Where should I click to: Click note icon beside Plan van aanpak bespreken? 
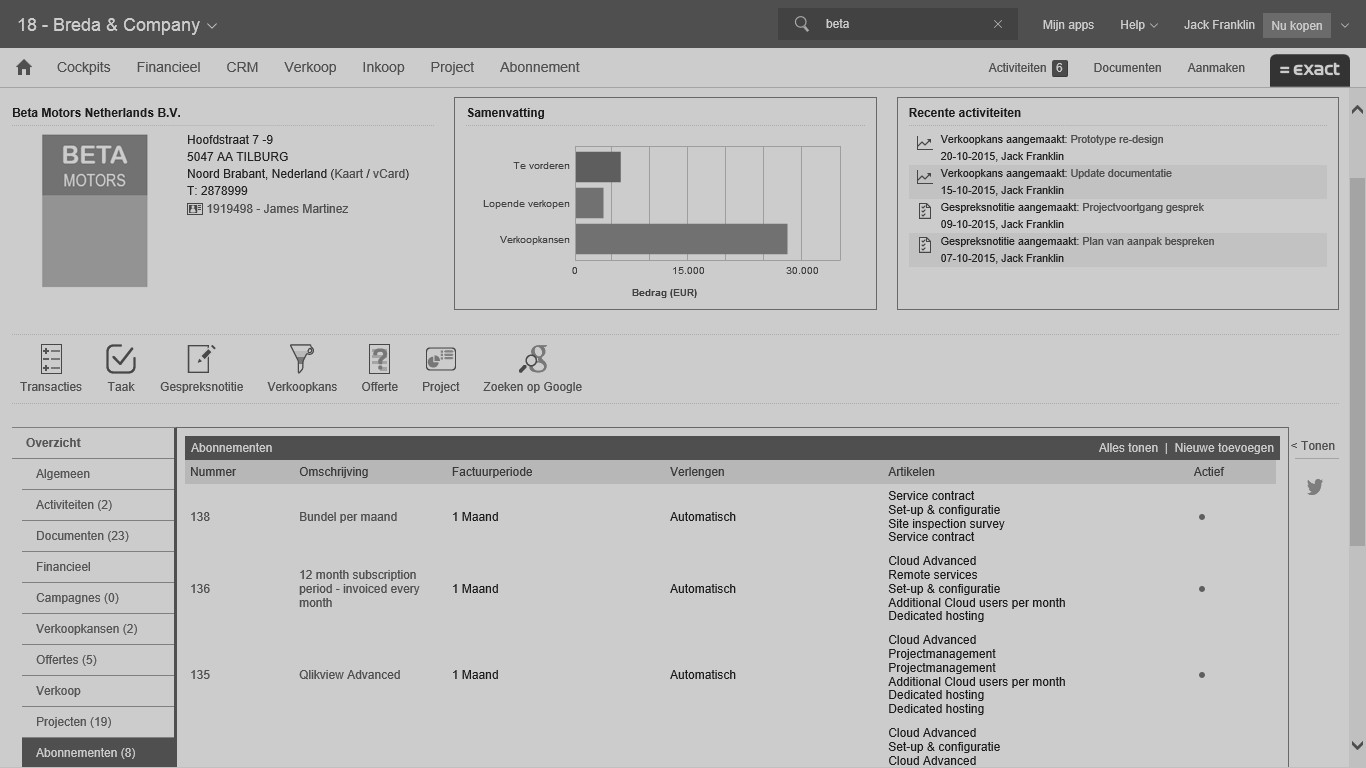click(924, 246)
